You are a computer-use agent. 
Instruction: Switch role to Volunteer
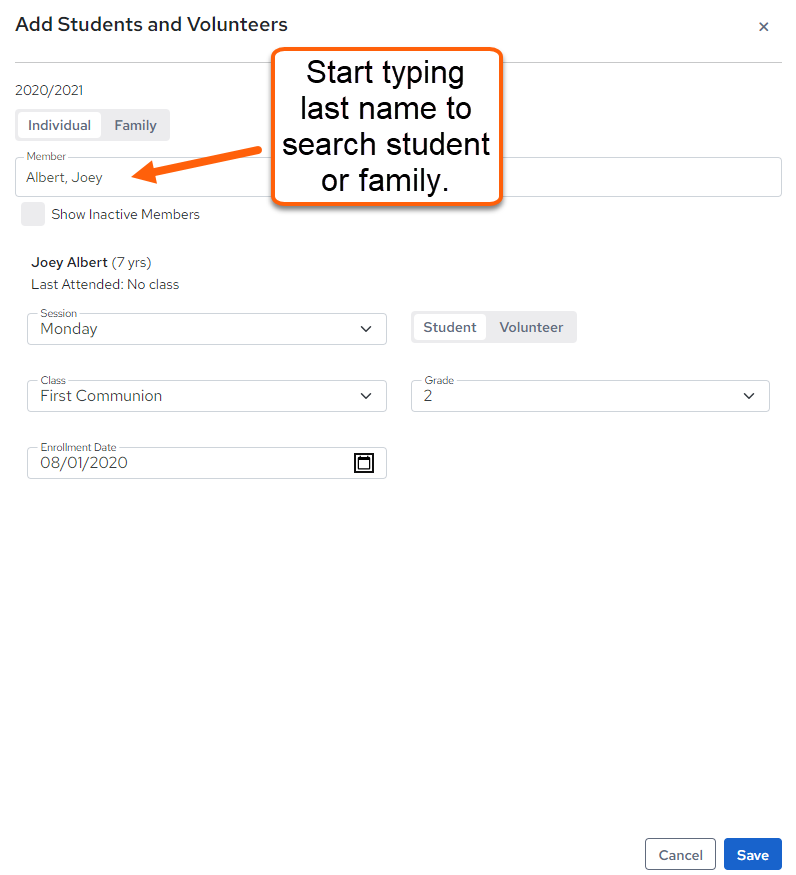click(531, 327)
